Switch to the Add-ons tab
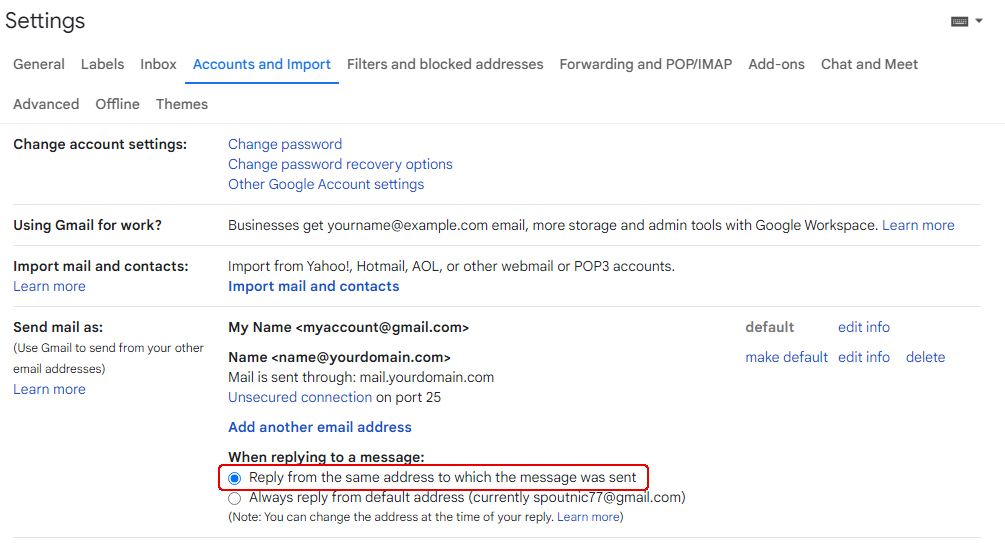The image size is (1005, 543). tap(776, 64)
